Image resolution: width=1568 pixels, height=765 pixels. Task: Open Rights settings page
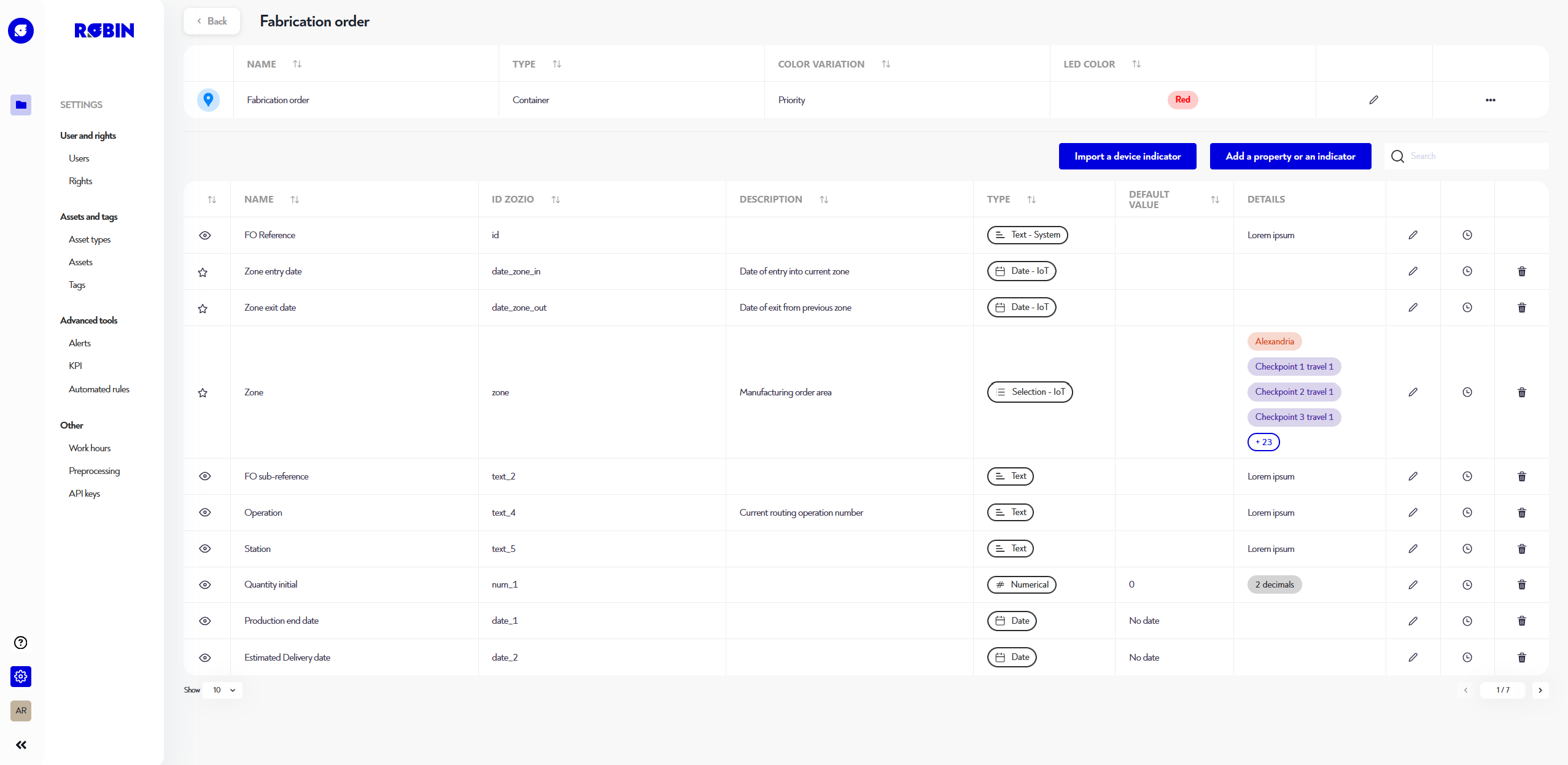(80, 181)
